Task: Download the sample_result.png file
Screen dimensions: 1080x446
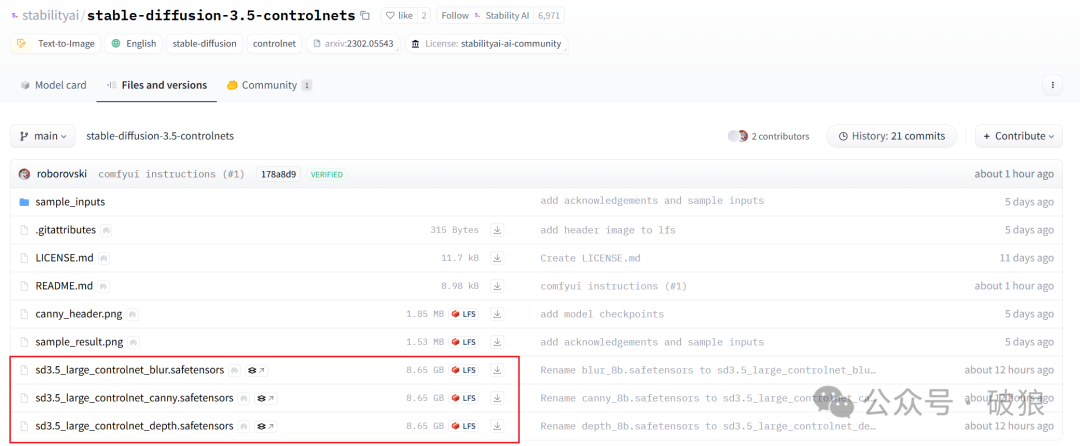Action: coord(497,342)
